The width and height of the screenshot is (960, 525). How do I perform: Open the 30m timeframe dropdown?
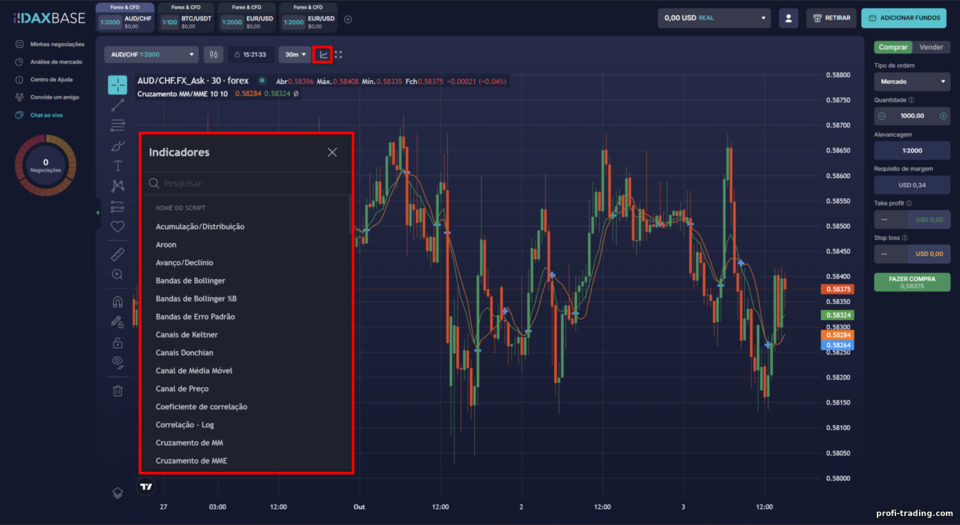pyautogui.click(x=295, y=54)
